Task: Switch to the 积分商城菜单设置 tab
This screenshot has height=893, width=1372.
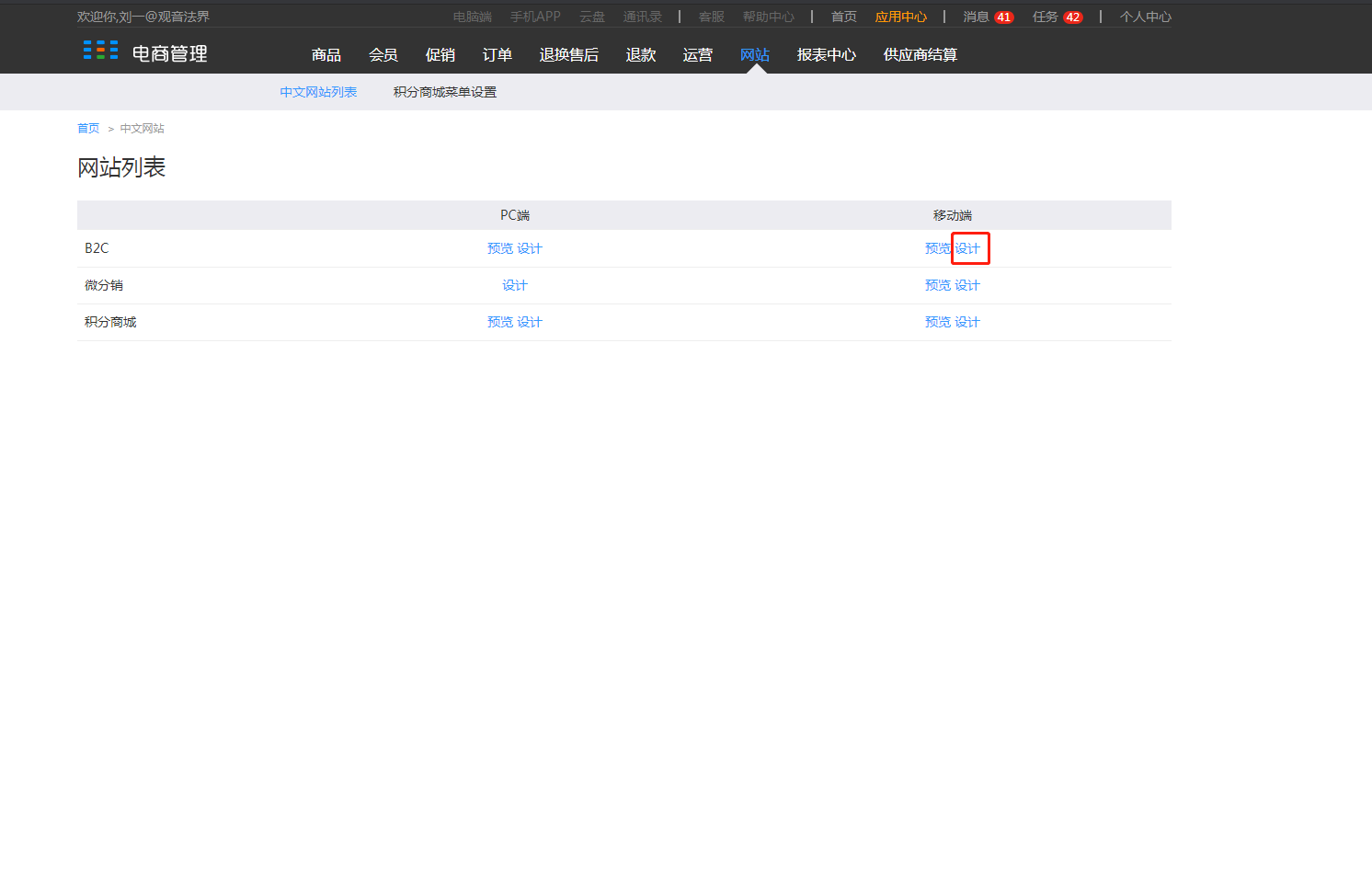Action: tap(445, 92)
